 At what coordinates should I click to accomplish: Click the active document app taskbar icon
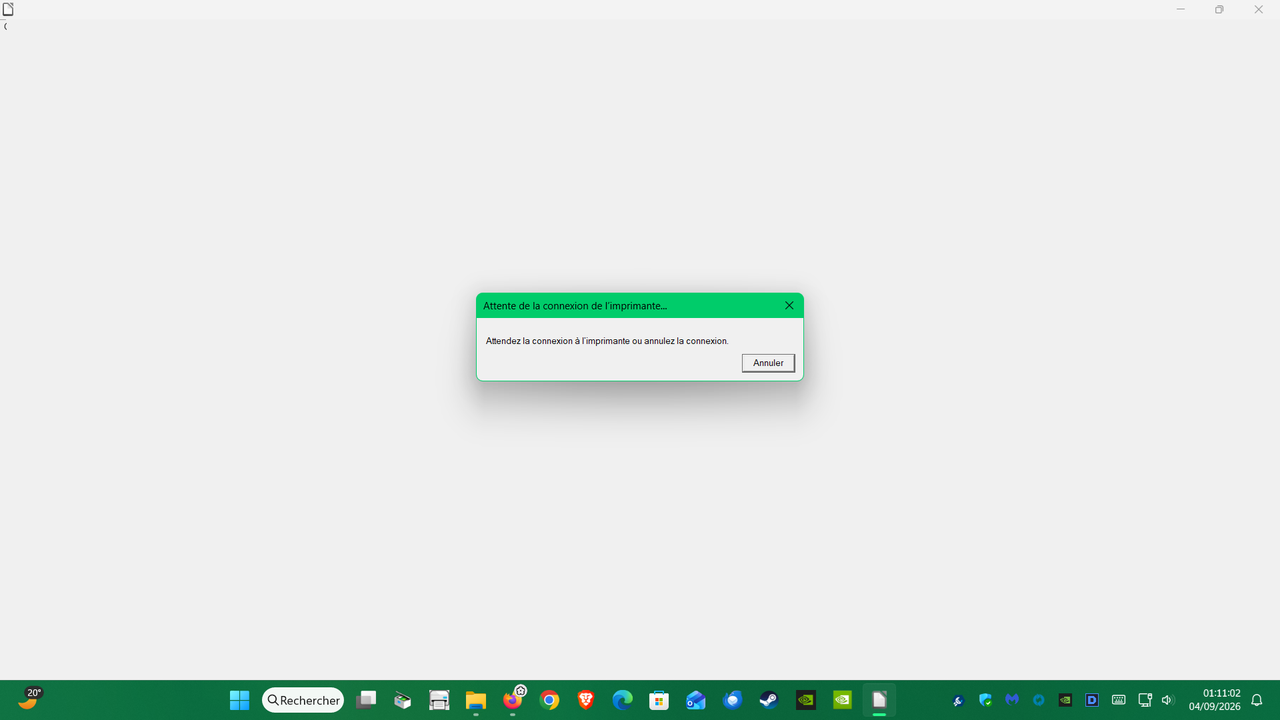(879, 700)
